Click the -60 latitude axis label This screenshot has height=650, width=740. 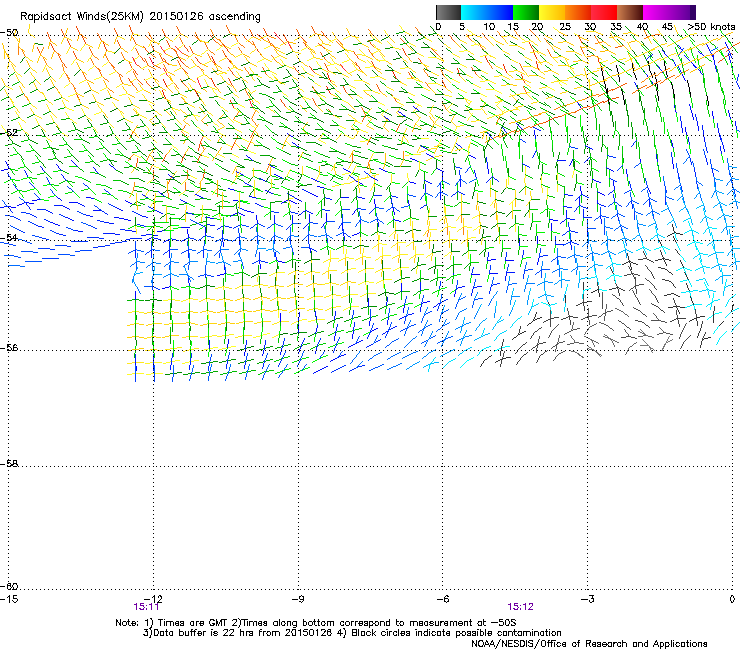[x=9, y=586]
